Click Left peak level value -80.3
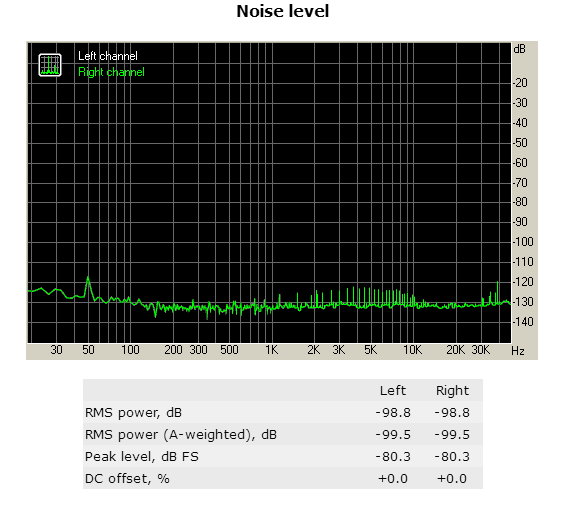This screenshot has height=509, width=585. click(x=393, y=457)
